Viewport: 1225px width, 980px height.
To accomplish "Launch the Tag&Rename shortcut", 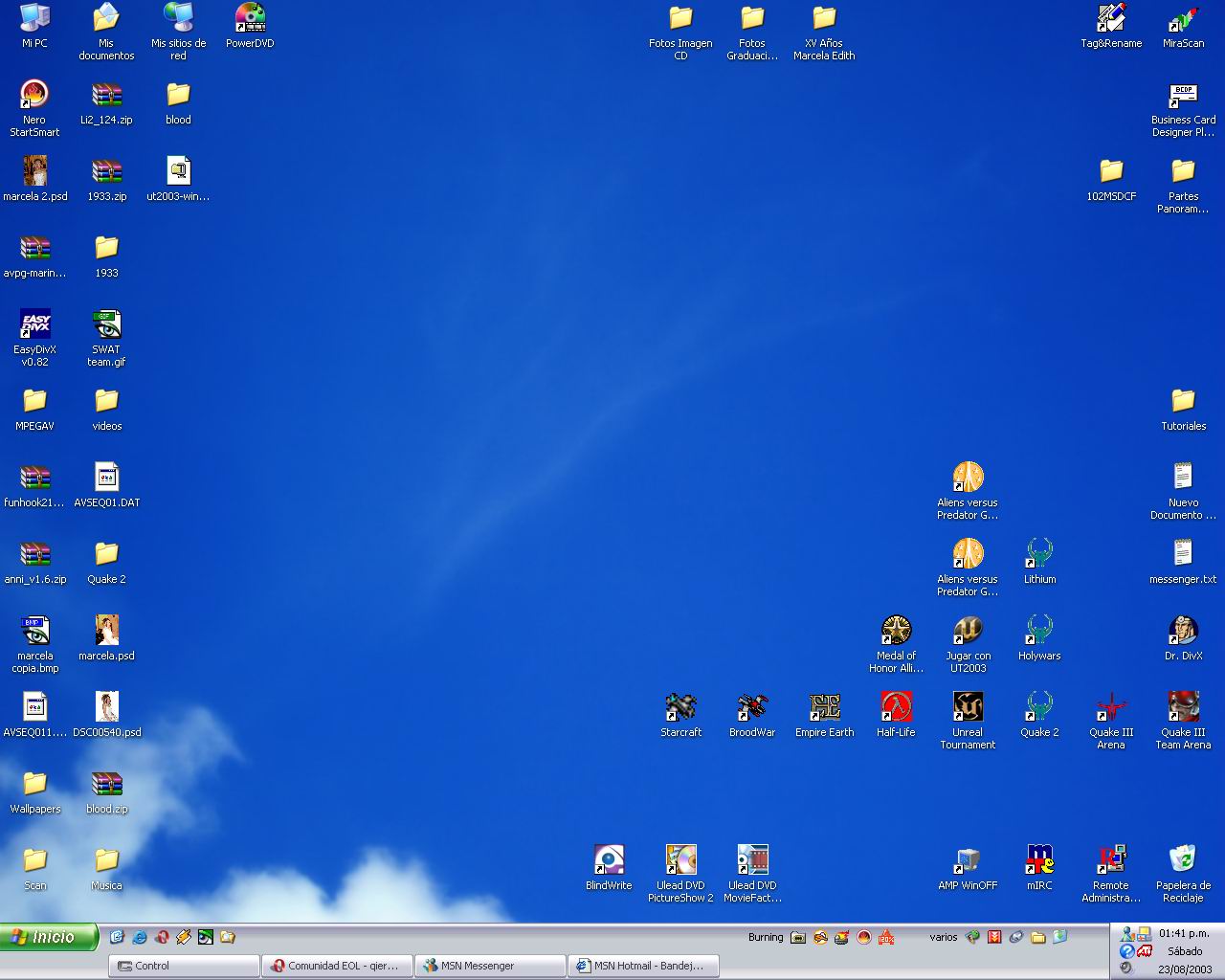I will (1111, 17).
